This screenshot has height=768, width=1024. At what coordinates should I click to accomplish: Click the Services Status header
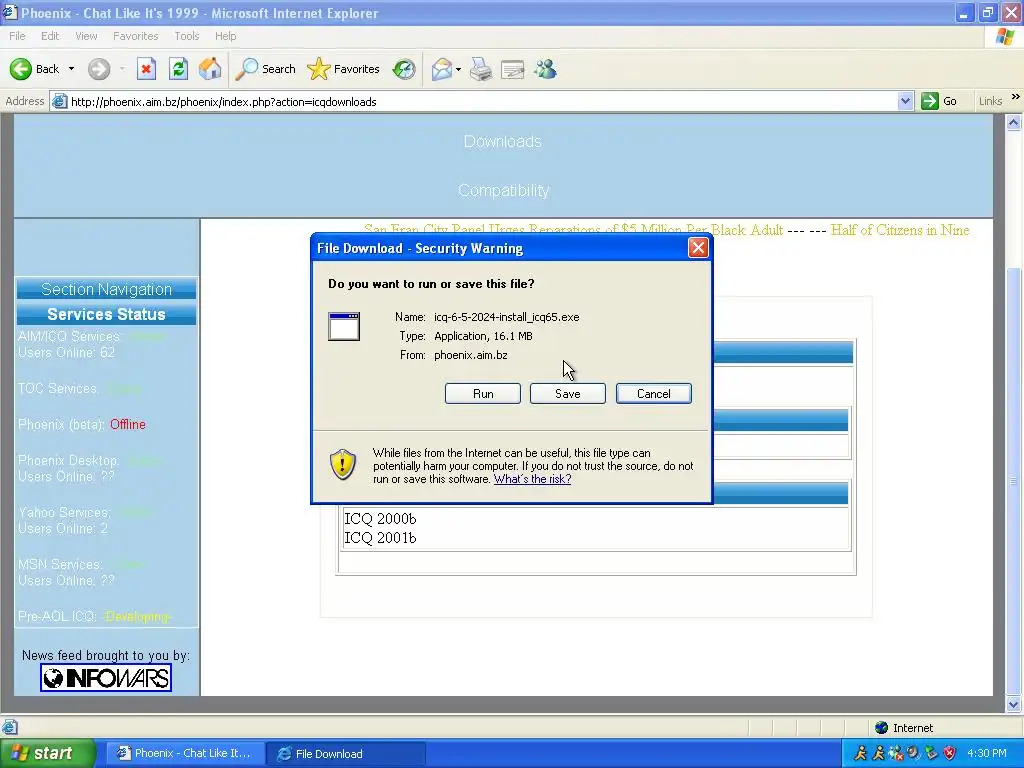click(x=106, y=314)
